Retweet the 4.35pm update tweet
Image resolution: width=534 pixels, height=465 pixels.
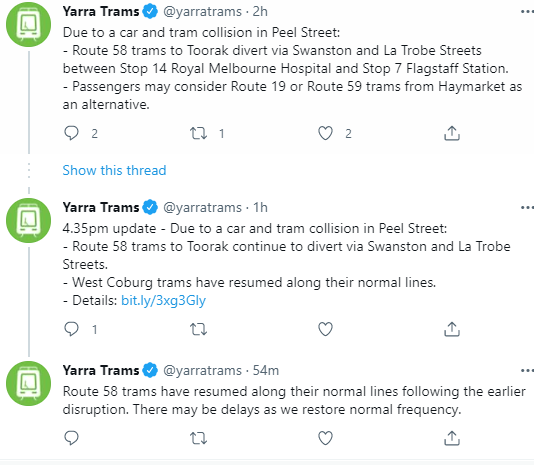pyautogui.click(x=198, y=329)
